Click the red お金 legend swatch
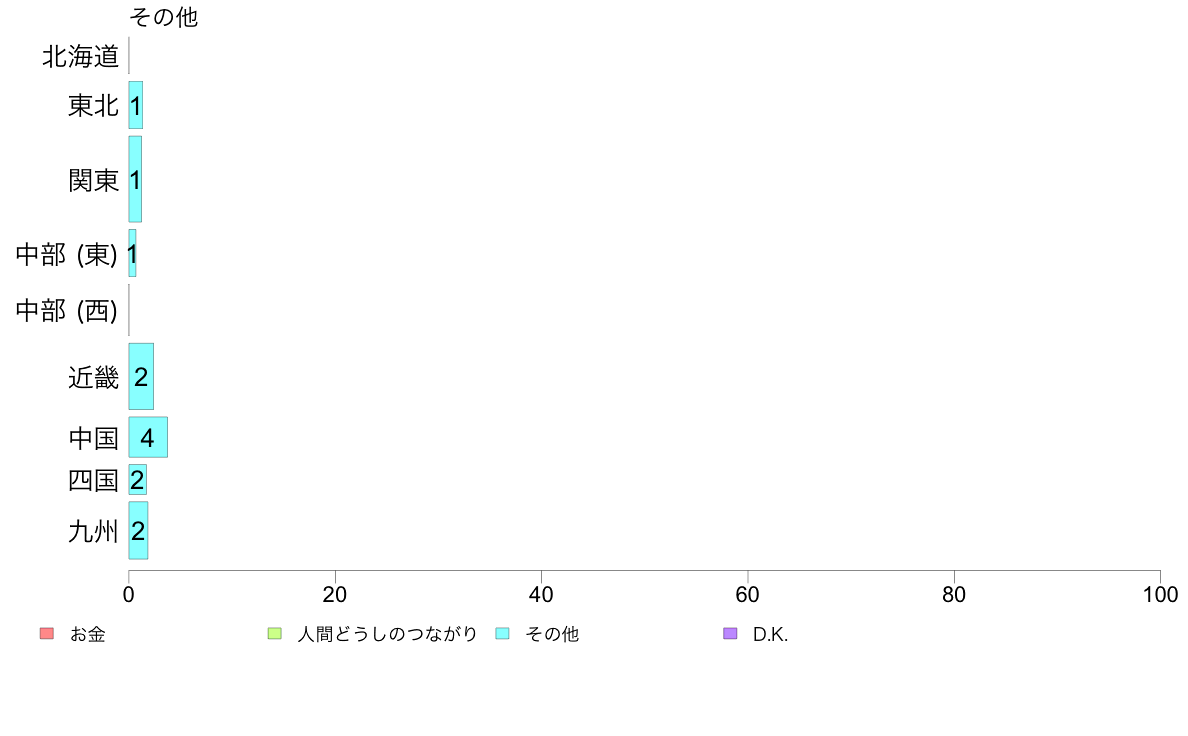The image size is (1188, 736). pos(47,633)
